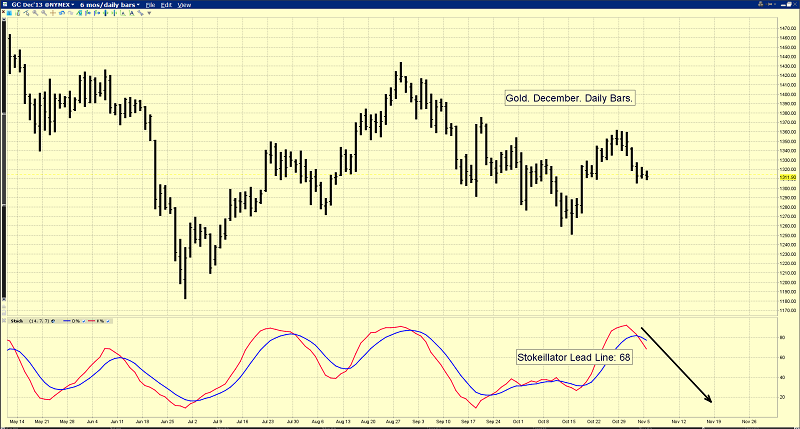Click the red K% line color swatch
Screen dimensions: 800x429
[x=91, y=321]
